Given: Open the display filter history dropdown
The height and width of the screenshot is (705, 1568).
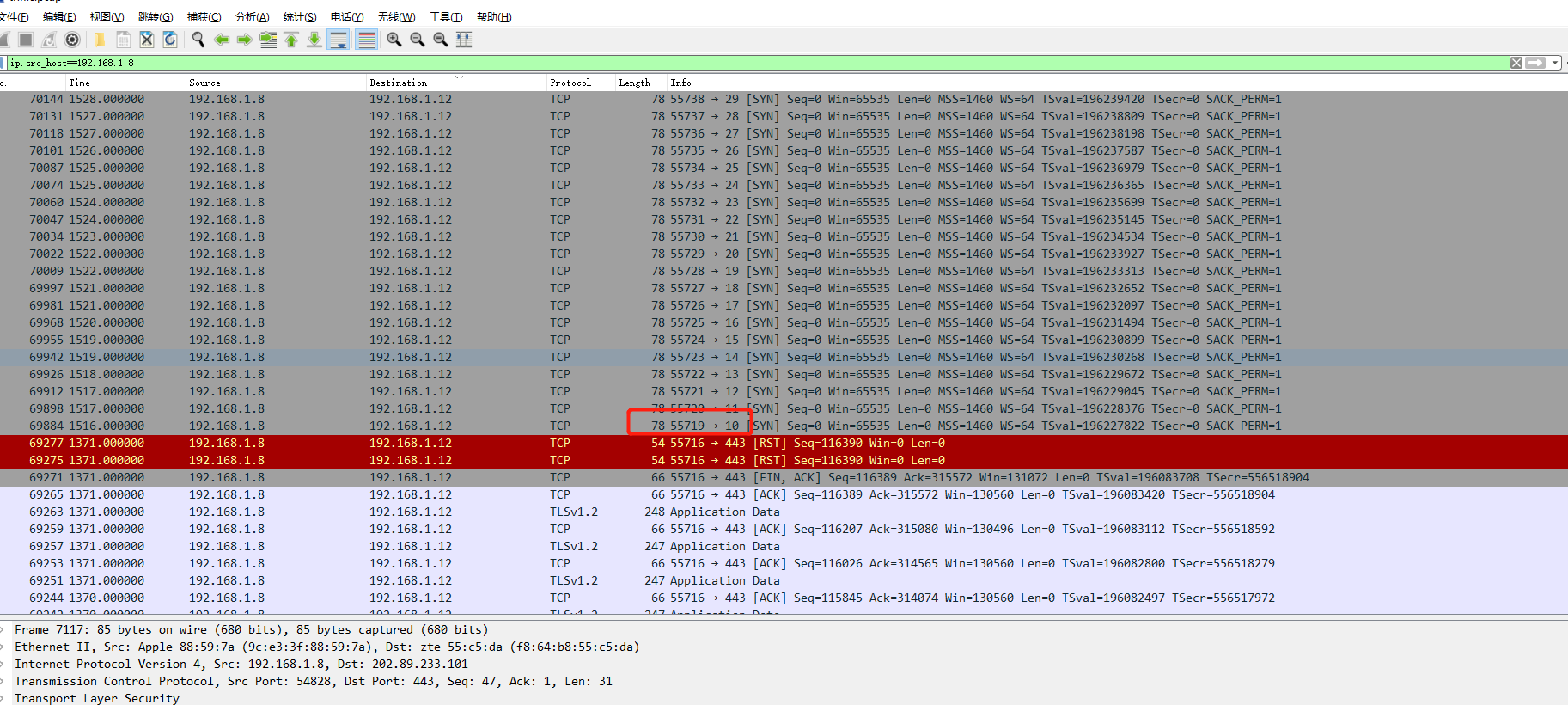Looking at the screenshot, I should [x=1555, y=63].
